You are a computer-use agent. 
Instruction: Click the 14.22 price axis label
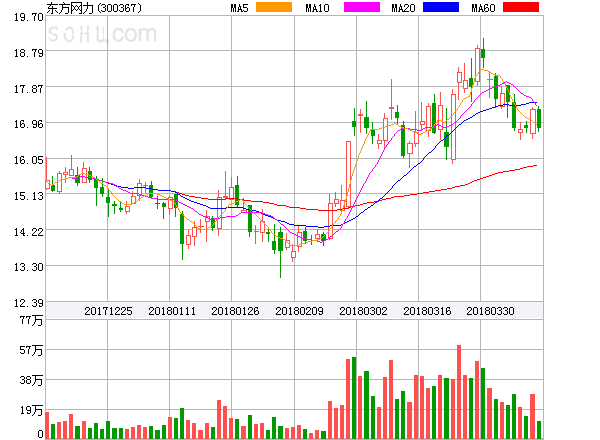click(x=29, y=232)
